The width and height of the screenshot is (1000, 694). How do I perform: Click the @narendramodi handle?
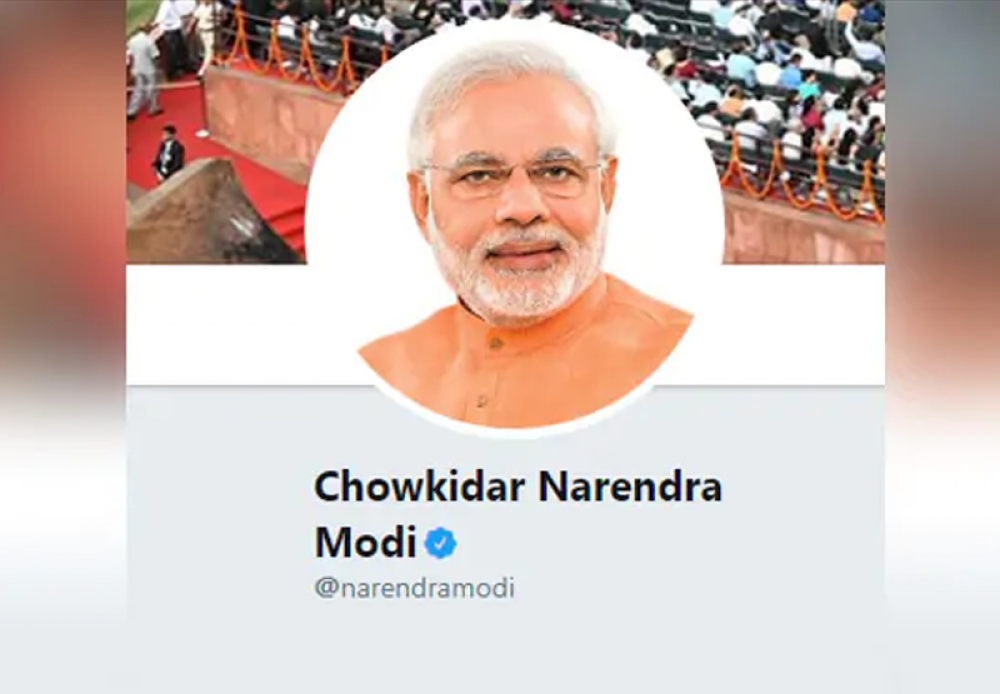tap(415, 587)
